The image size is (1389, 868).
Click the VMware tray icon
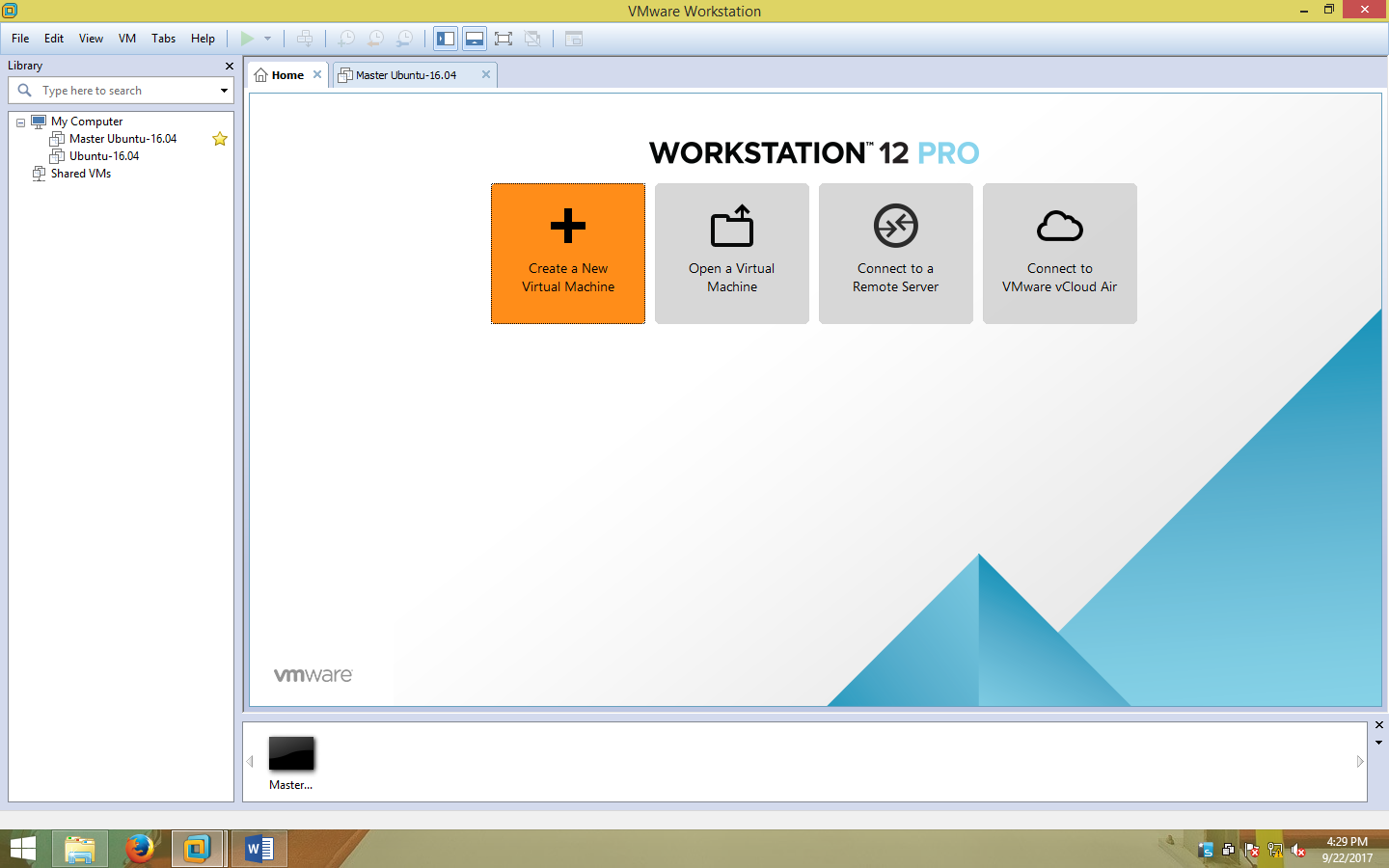tap(1229, 850)
